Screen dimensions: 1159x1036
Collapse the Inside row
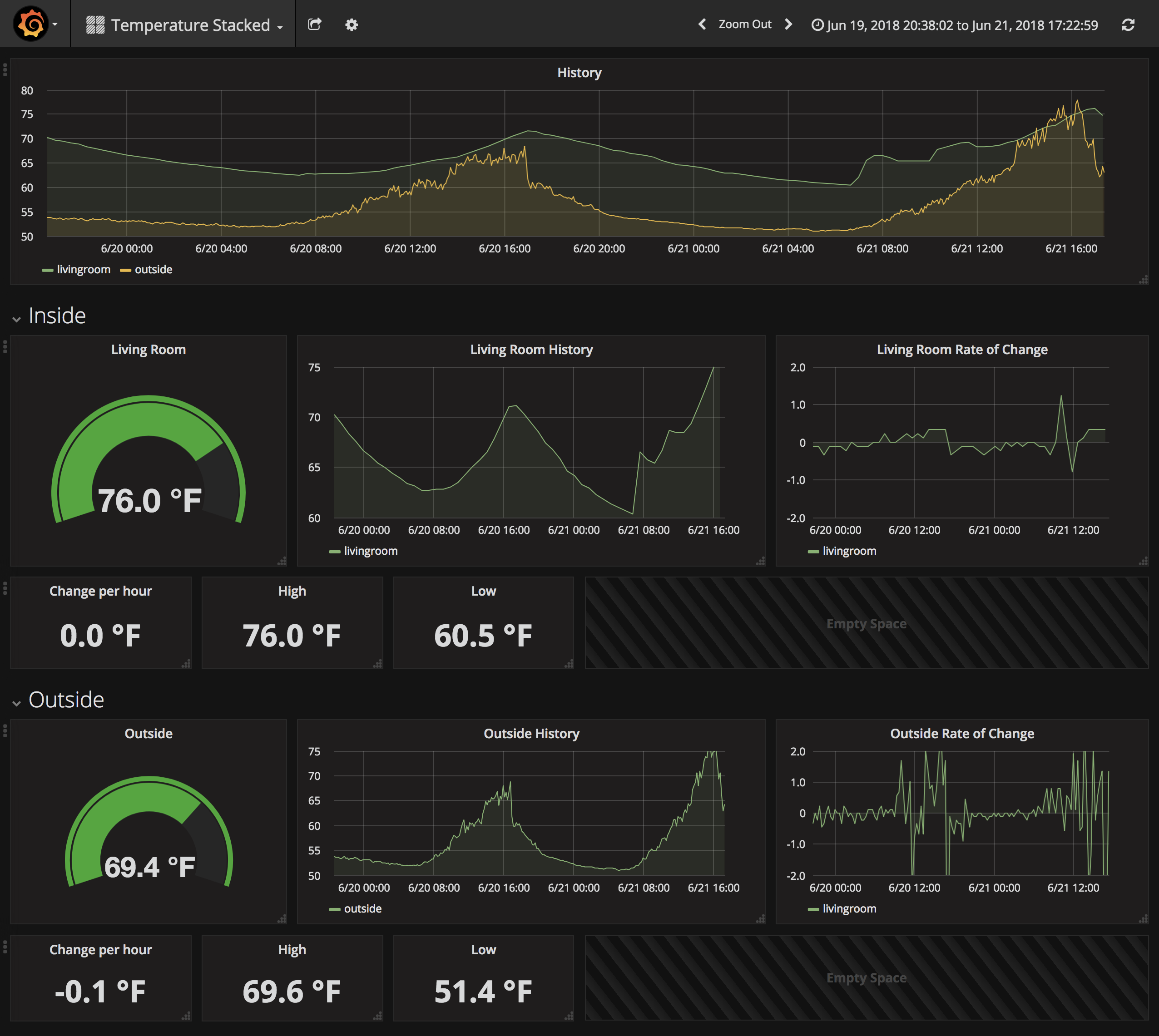[x=56, y=316]
